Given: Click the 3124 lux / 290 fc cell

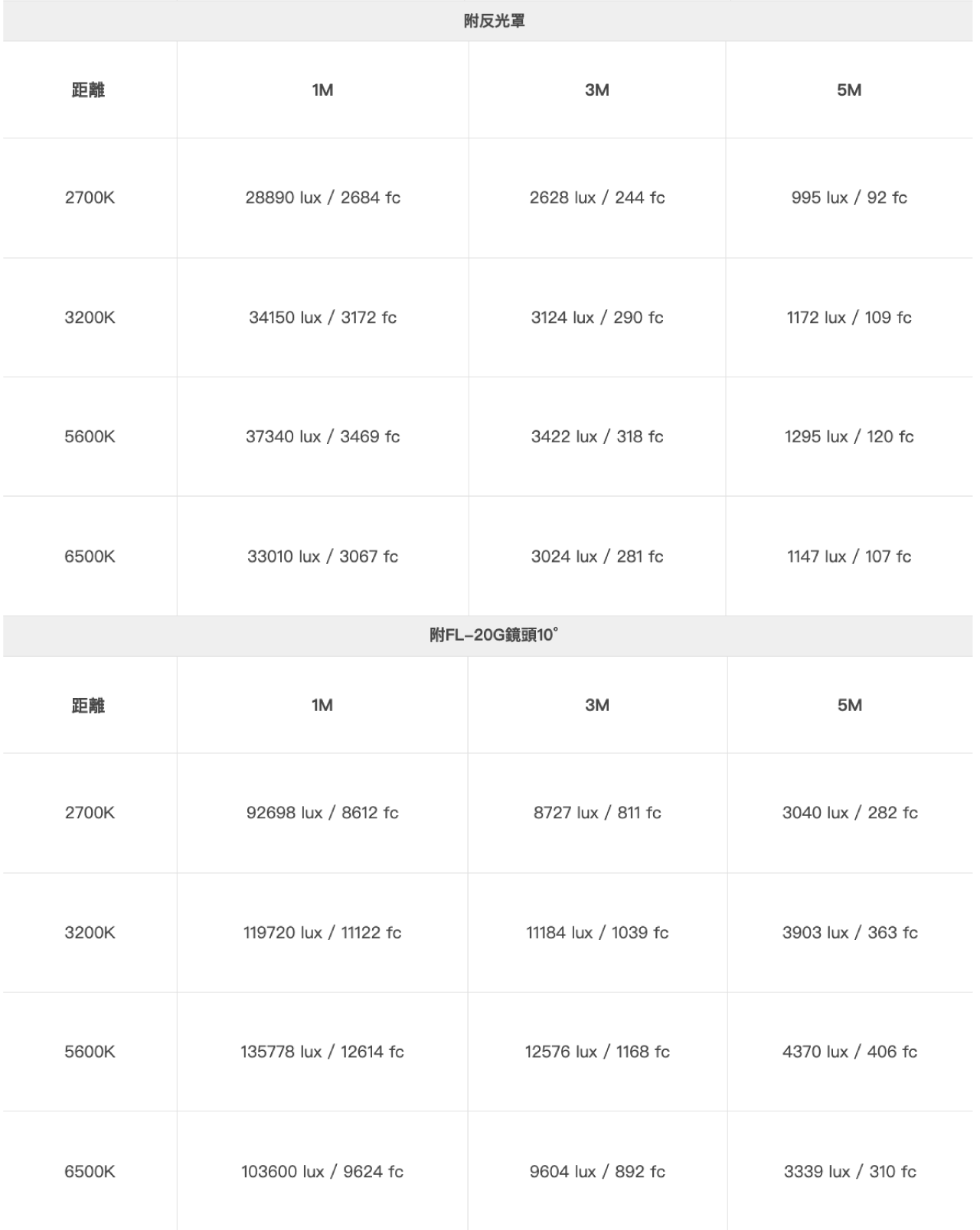Looking at the screenshot, I should pyautogui.click(x=597, y=317).
